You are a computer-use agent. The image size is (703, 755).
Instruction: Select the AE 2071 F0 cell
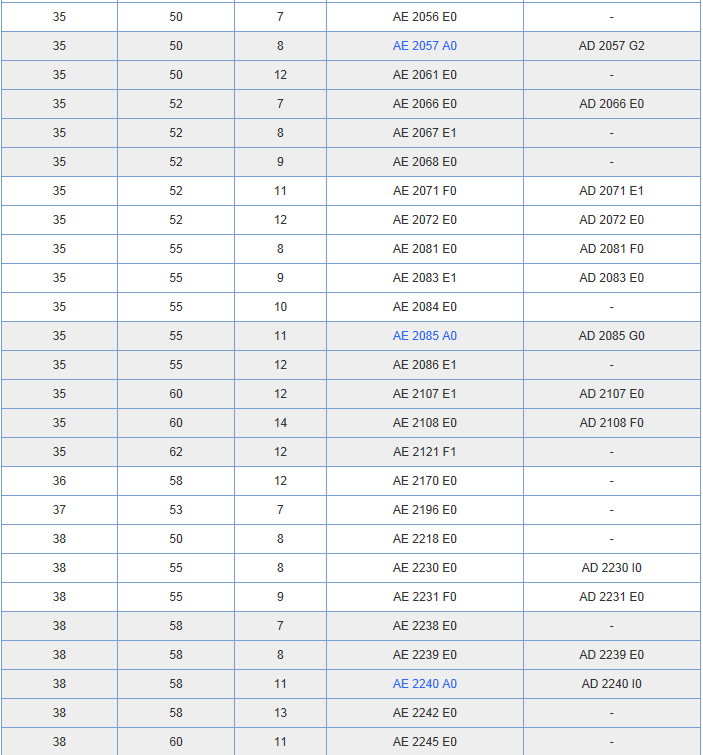(x=424, y=191)
